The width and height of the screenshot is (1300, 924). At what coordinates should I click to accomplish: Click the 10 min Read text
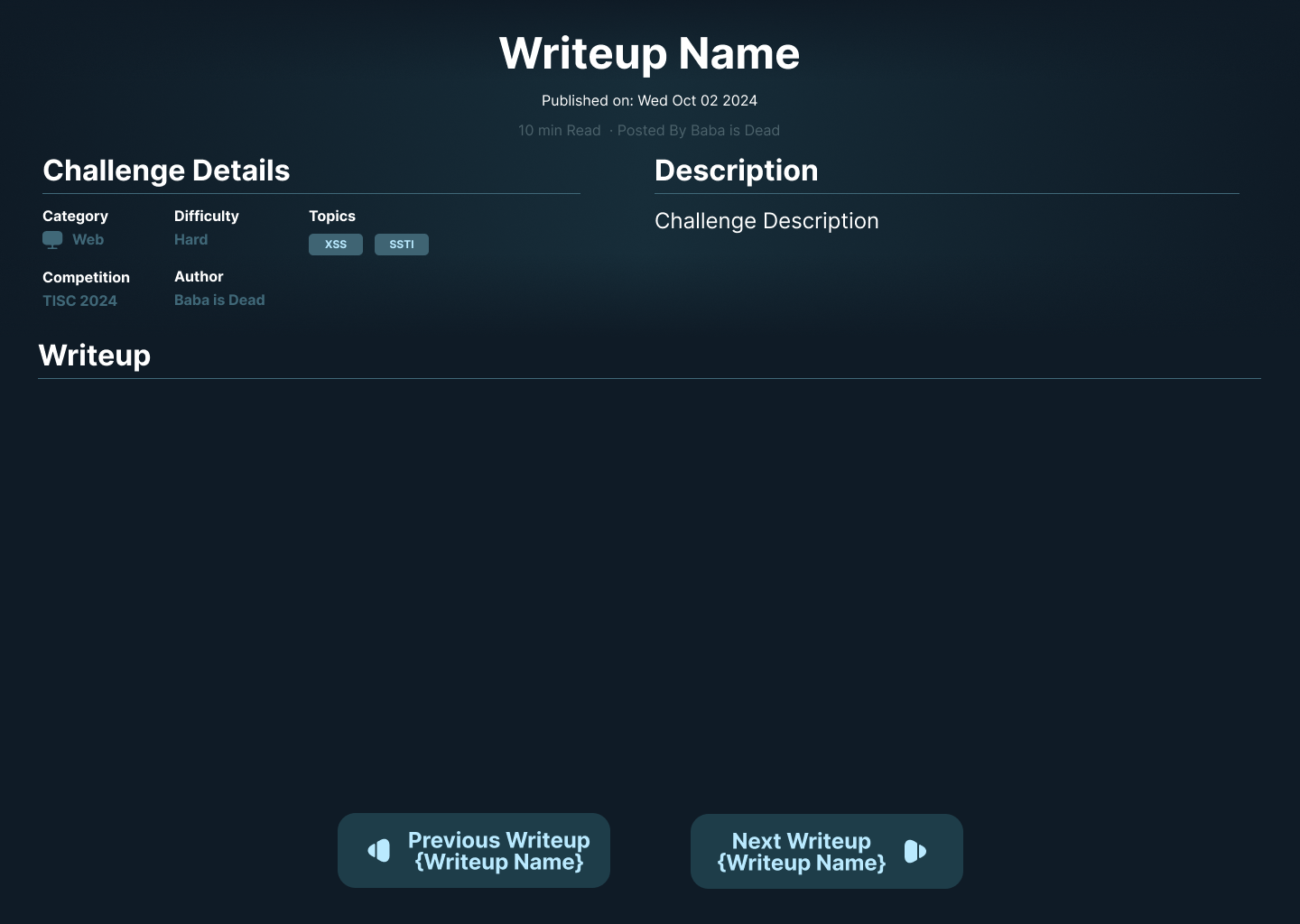[x=559, y=131]
